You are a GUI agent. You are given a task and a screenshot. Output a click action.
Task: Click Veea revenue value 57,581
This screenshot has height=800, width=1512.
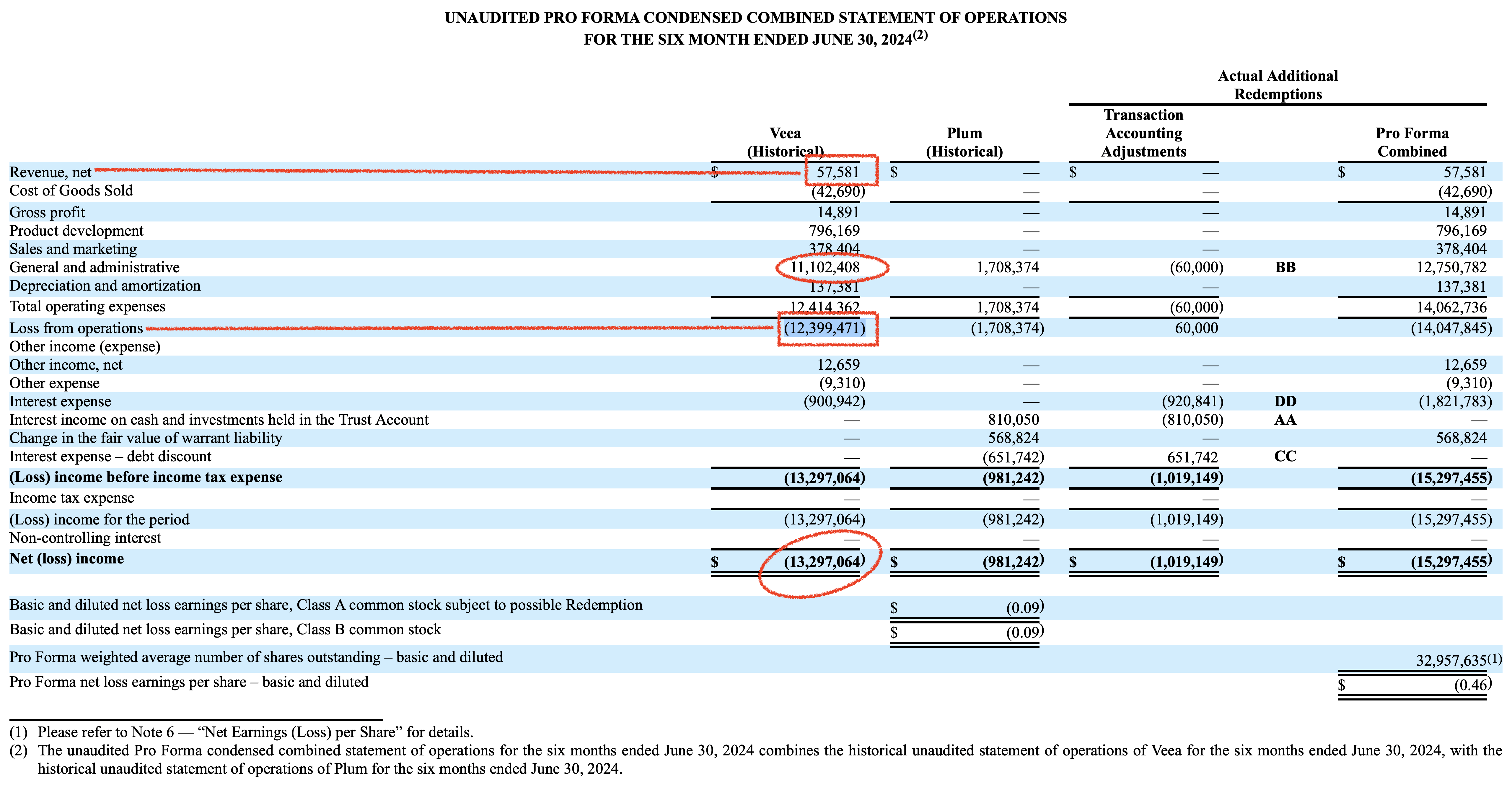point(838,172)
